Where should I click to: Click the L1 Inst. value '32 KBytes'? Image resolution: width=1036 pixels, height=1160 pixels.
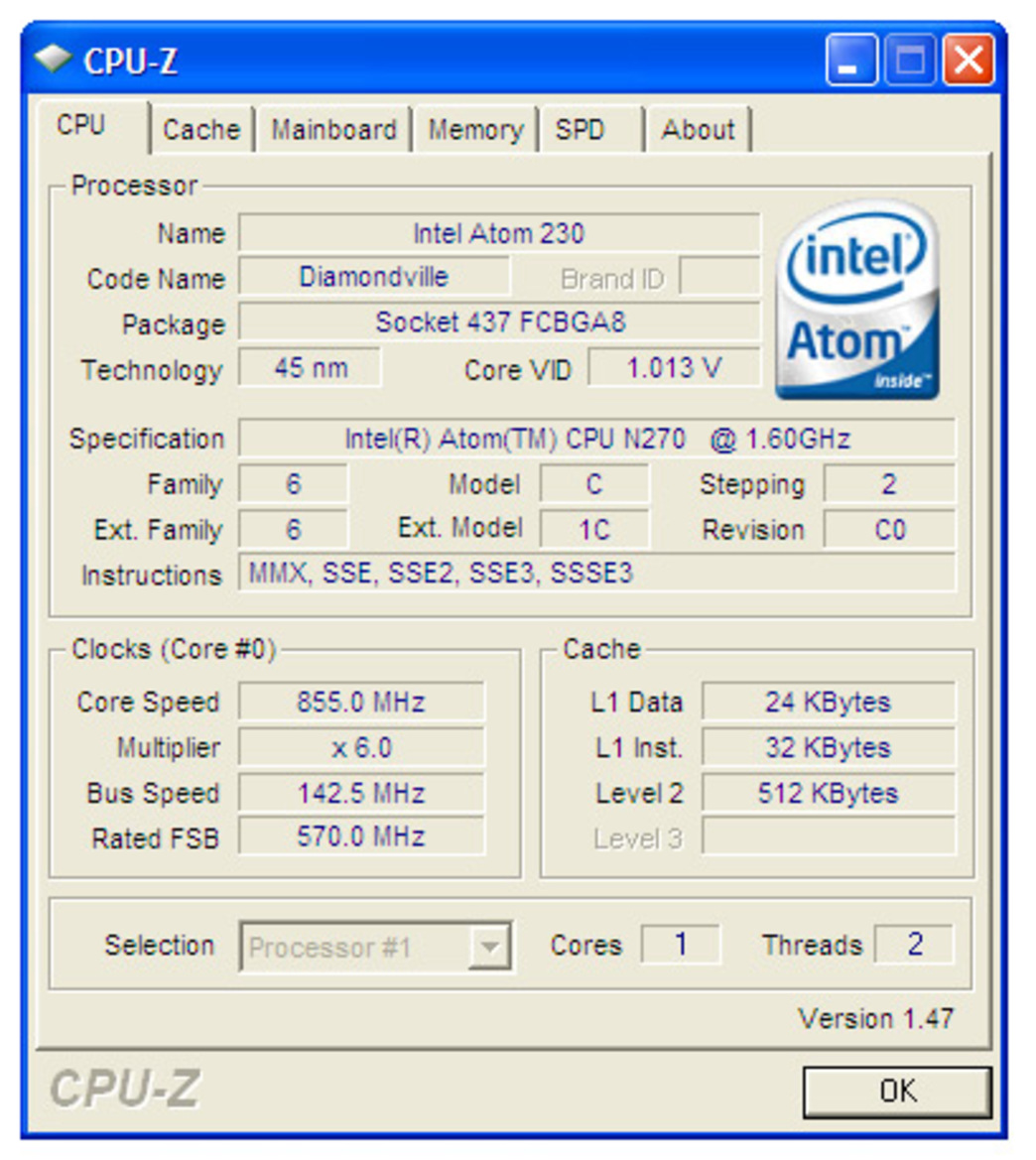pyautogui.click(x=829, y=747)
